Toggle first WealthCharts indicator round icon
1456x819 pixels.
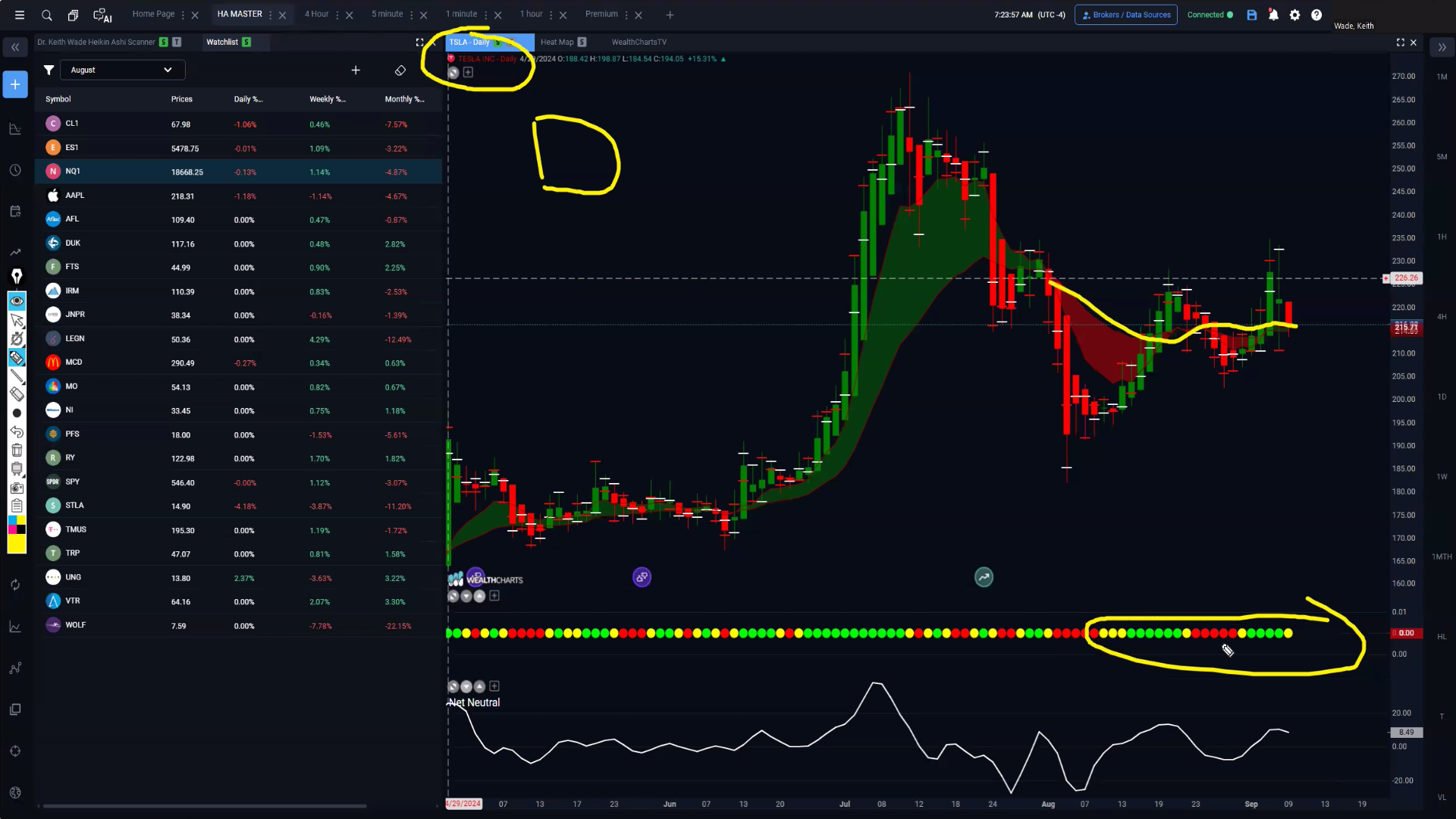click(x=453, y=596)
